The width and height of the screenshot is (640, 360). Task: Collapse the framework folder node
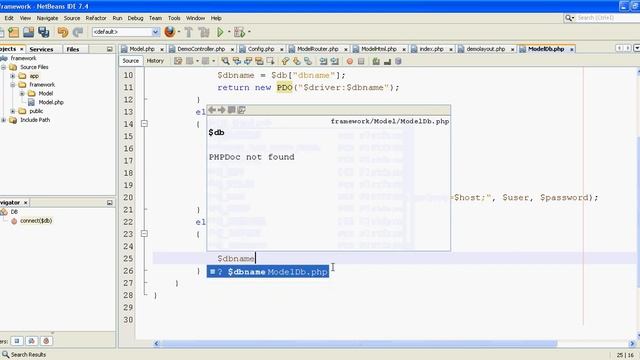(x=13, y=84)
